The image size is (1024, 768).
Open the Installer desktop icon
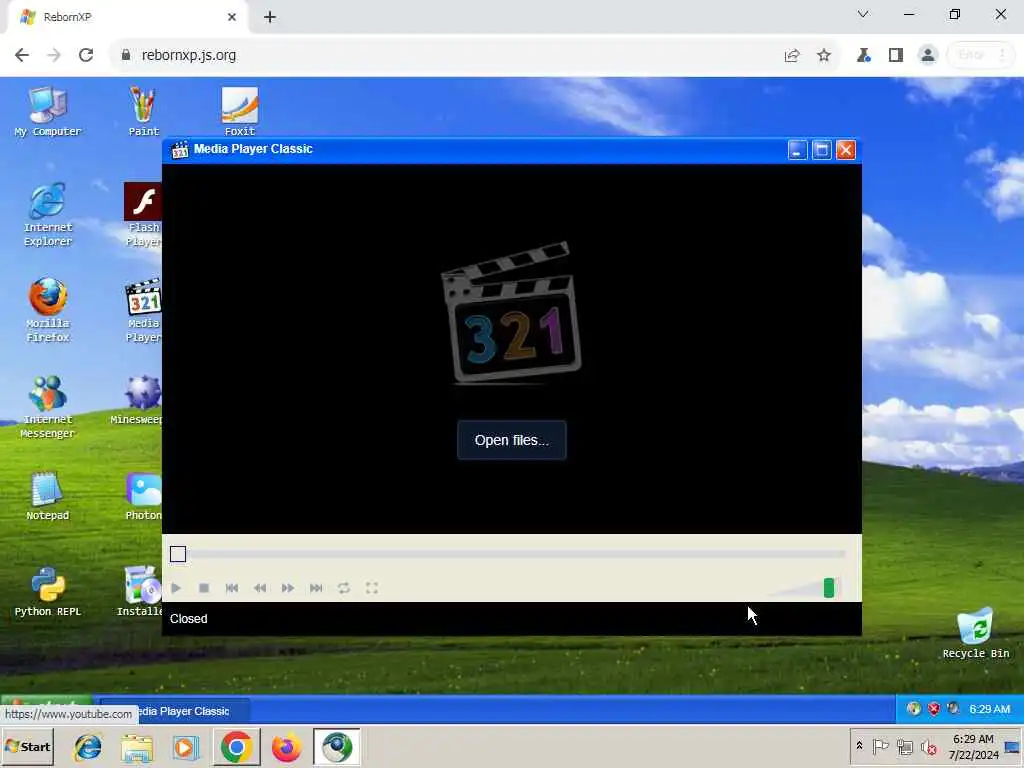point(140,592)
